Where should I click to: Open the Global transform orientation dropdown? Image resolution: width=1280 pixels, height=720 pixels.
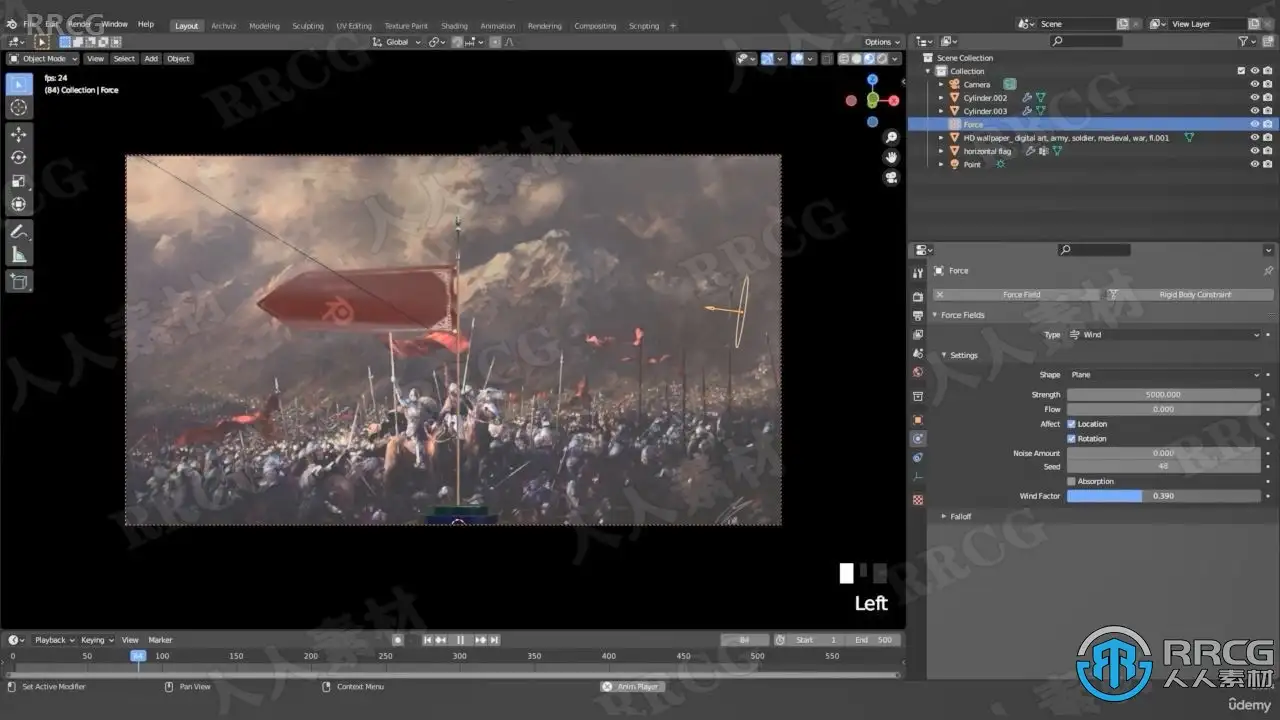(397, 42)
